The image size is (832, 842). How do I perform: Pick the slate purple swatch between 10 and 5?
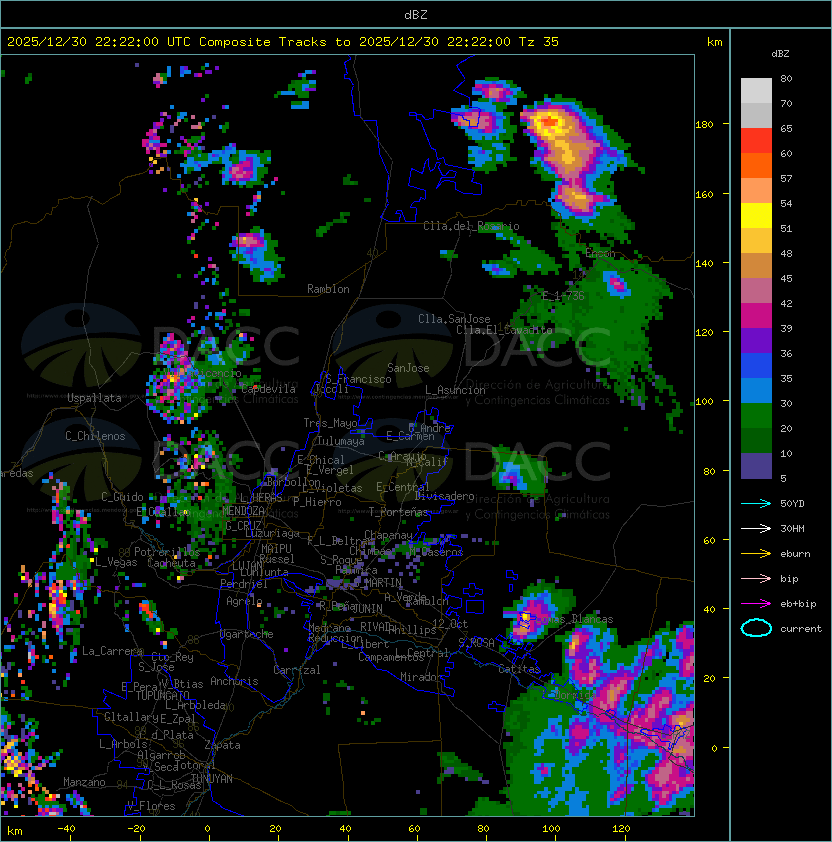tap(756, 466)
